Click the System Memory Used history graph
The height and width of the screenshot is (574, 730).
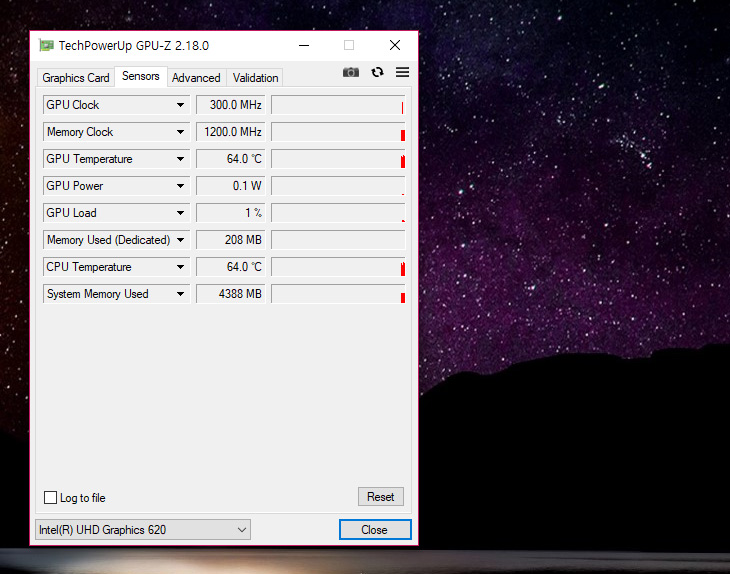tap(338, 294)
